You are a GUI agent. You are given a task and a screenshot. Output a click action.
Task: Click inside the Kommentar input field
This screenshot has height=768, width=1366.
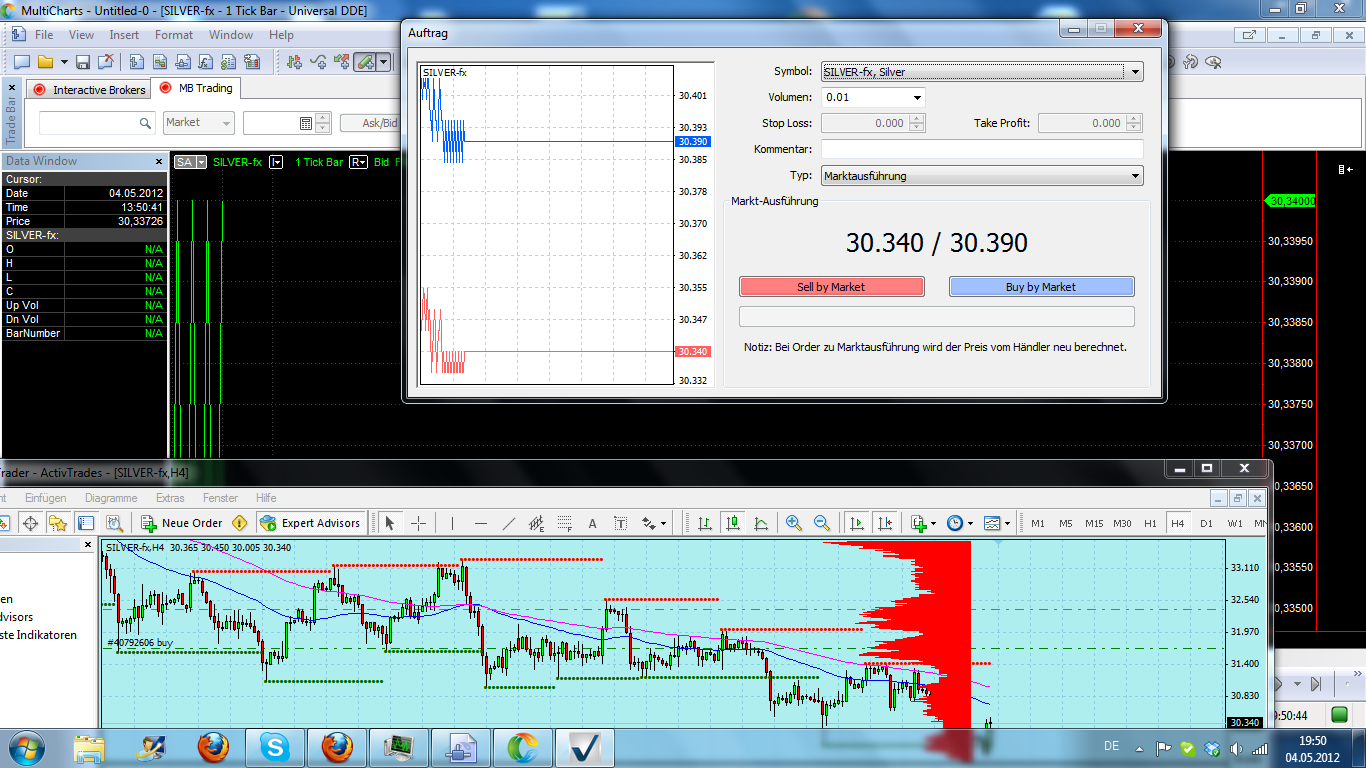[982, 149]
